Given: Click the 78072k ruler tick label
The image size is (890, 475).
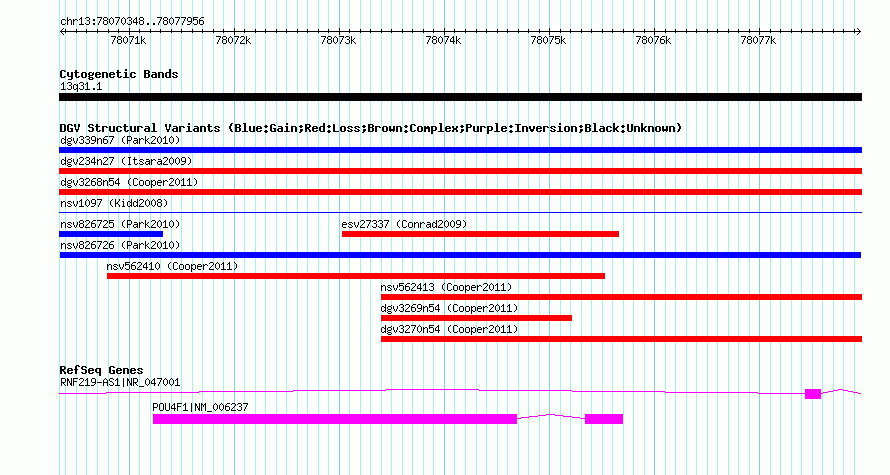Looking at the screenshot, I should (233, 40).
